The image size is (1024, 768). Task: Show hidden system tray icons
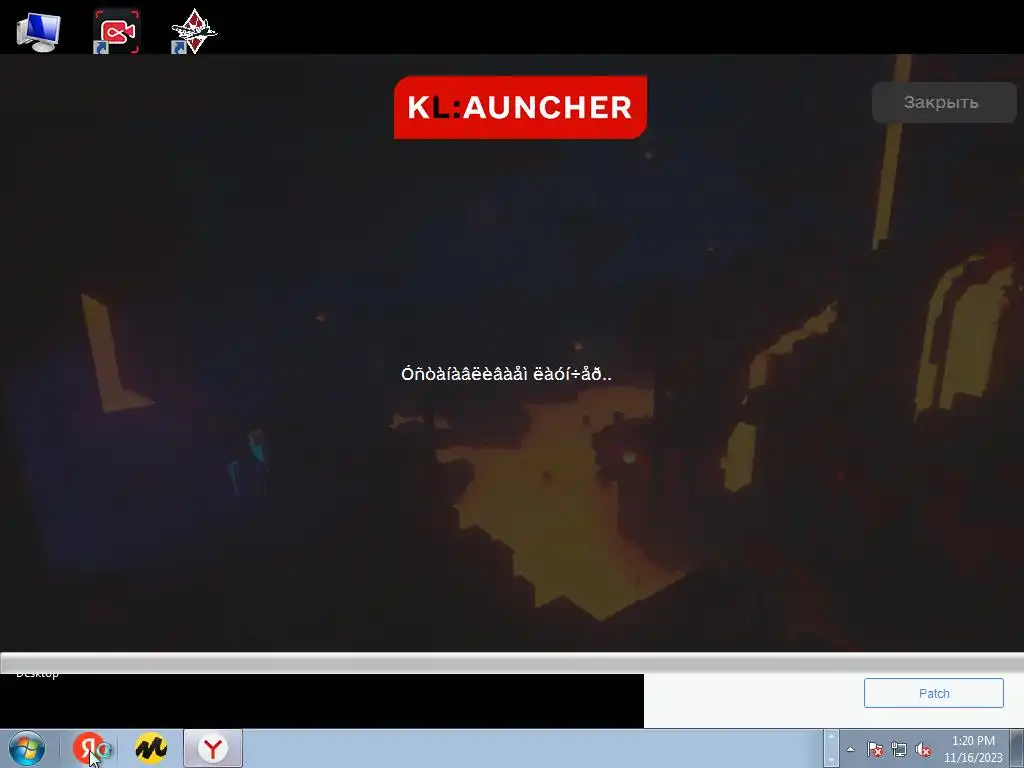[x=850, y=749]
